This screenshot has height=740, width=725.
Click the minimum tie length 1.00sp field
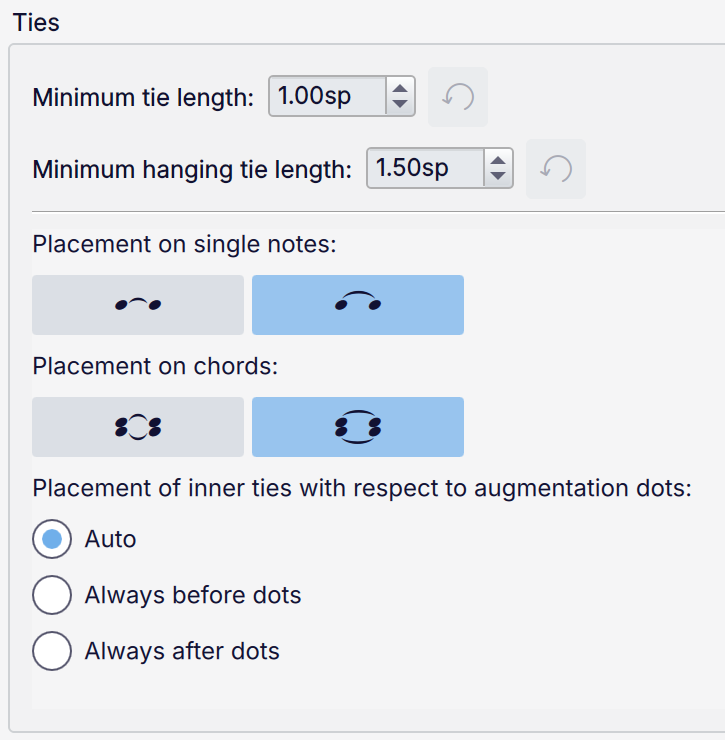pos(328,97)
